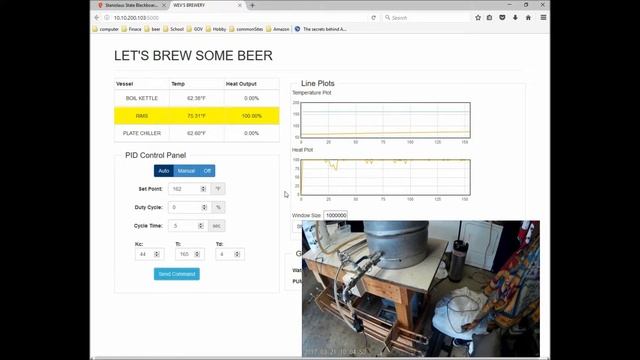Open 'The secrets behind A...' bookmark

click(x=321, y=29)
